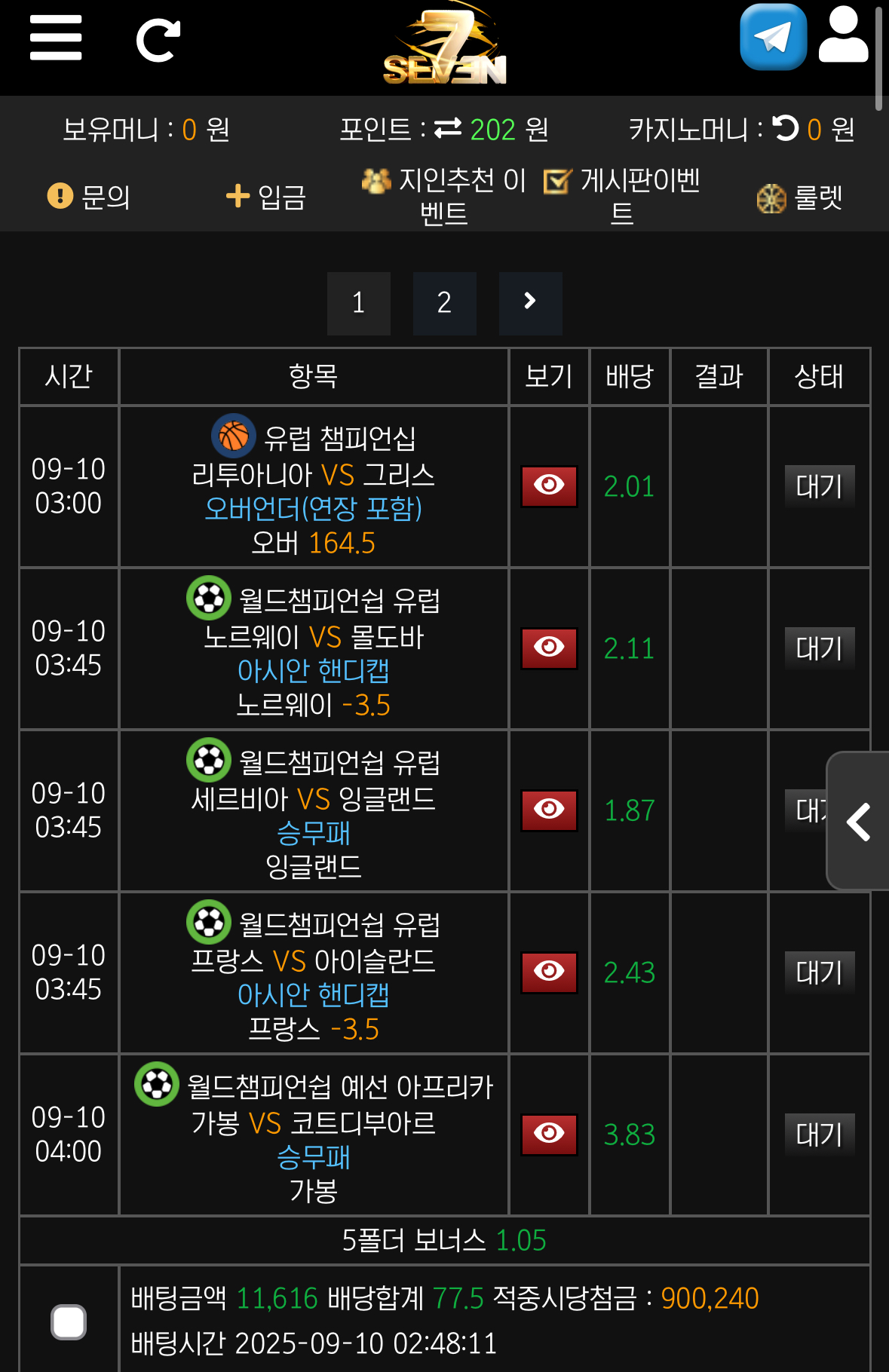The height and width of the screenshot is (1372, 889).
Task: Click the point exchange arrows icon
Action: [x=448, y=129]
